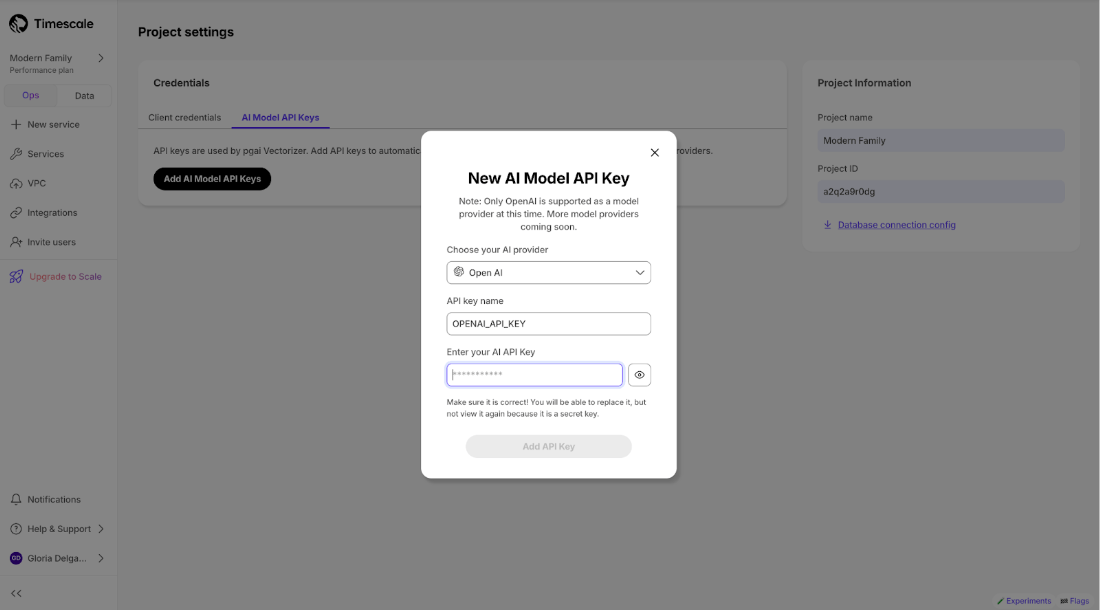Open Database connection config link

coord(896,225)
